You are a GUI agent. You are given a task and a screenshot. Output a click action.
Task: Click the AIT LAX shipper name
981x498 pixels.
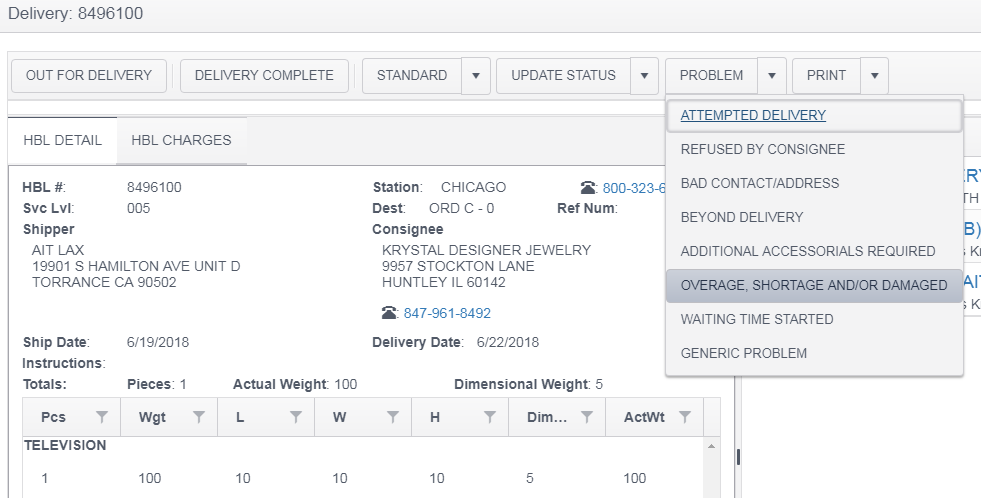[x=58, y=250]
